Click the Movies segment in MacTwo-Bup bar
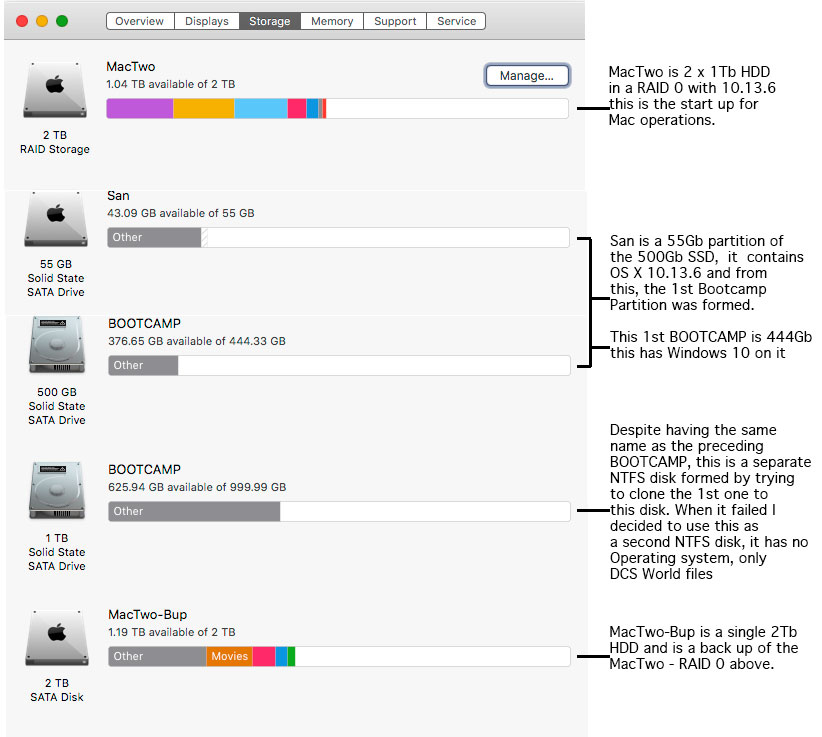 coord(230,656)
